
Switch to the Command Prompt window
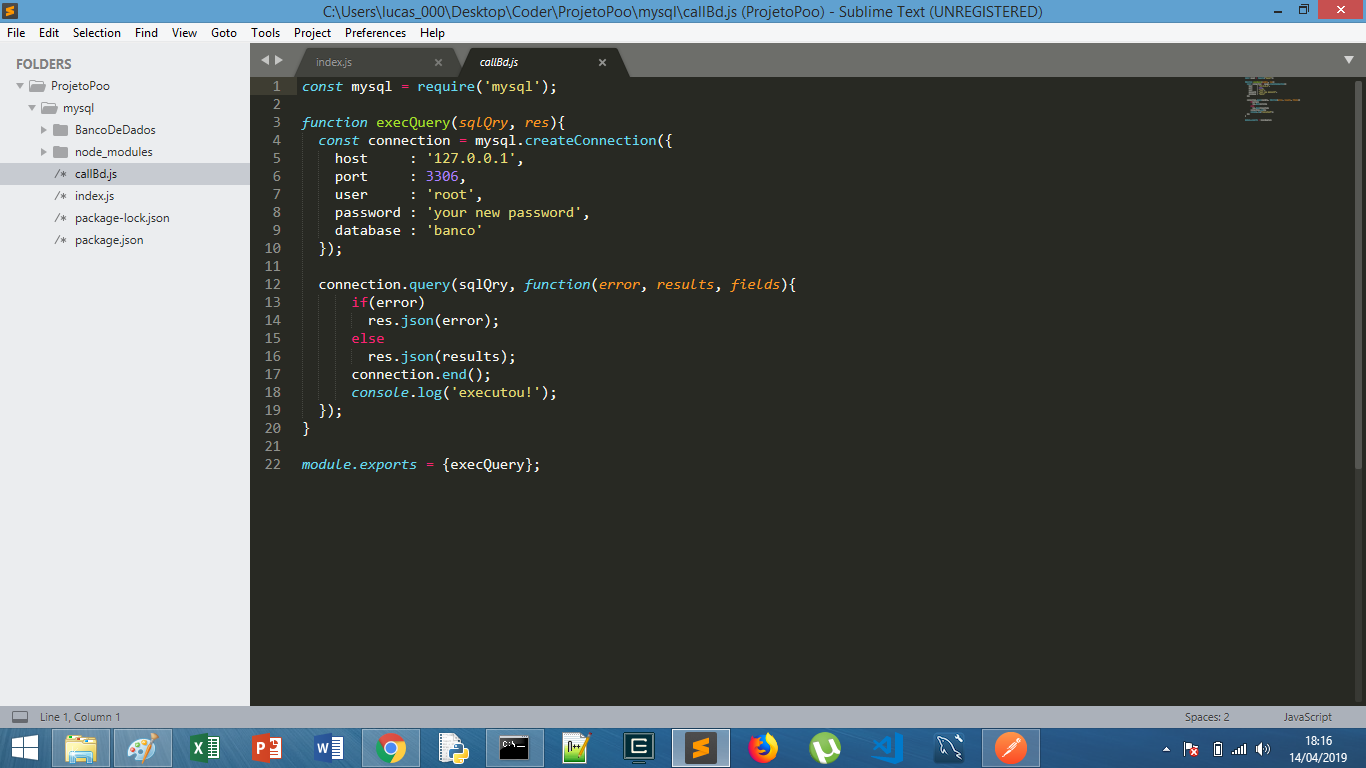[x=515, y=748]
